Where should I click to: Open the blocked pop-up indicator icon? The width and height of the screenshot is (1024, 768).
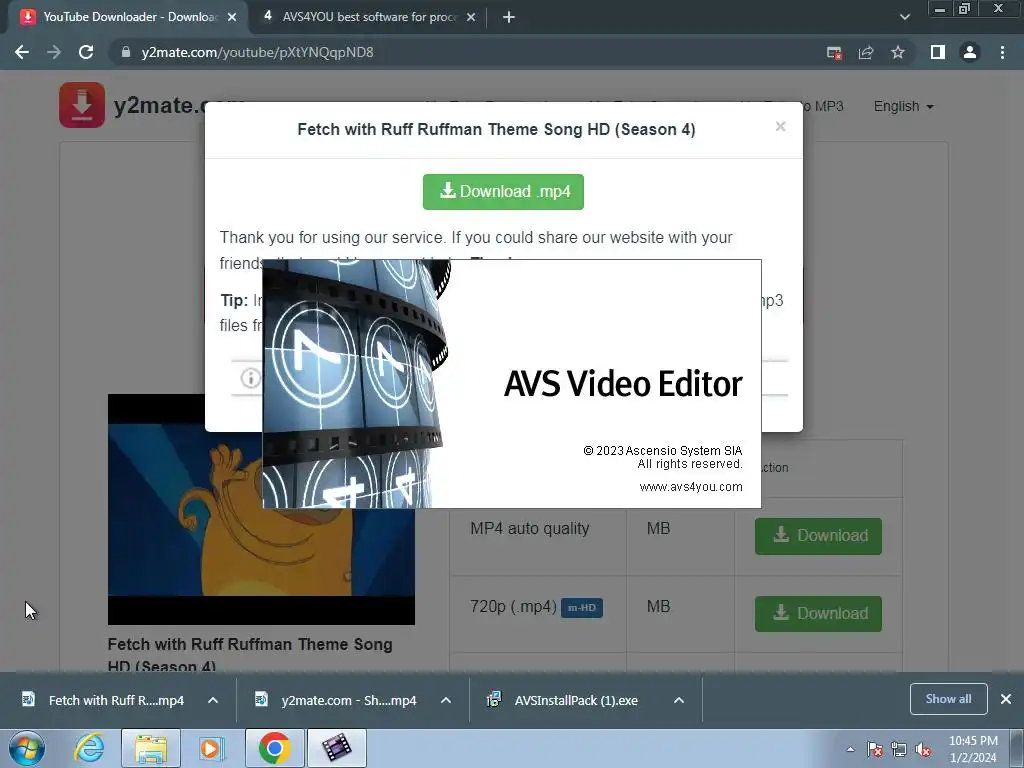(x=834, y=53)
